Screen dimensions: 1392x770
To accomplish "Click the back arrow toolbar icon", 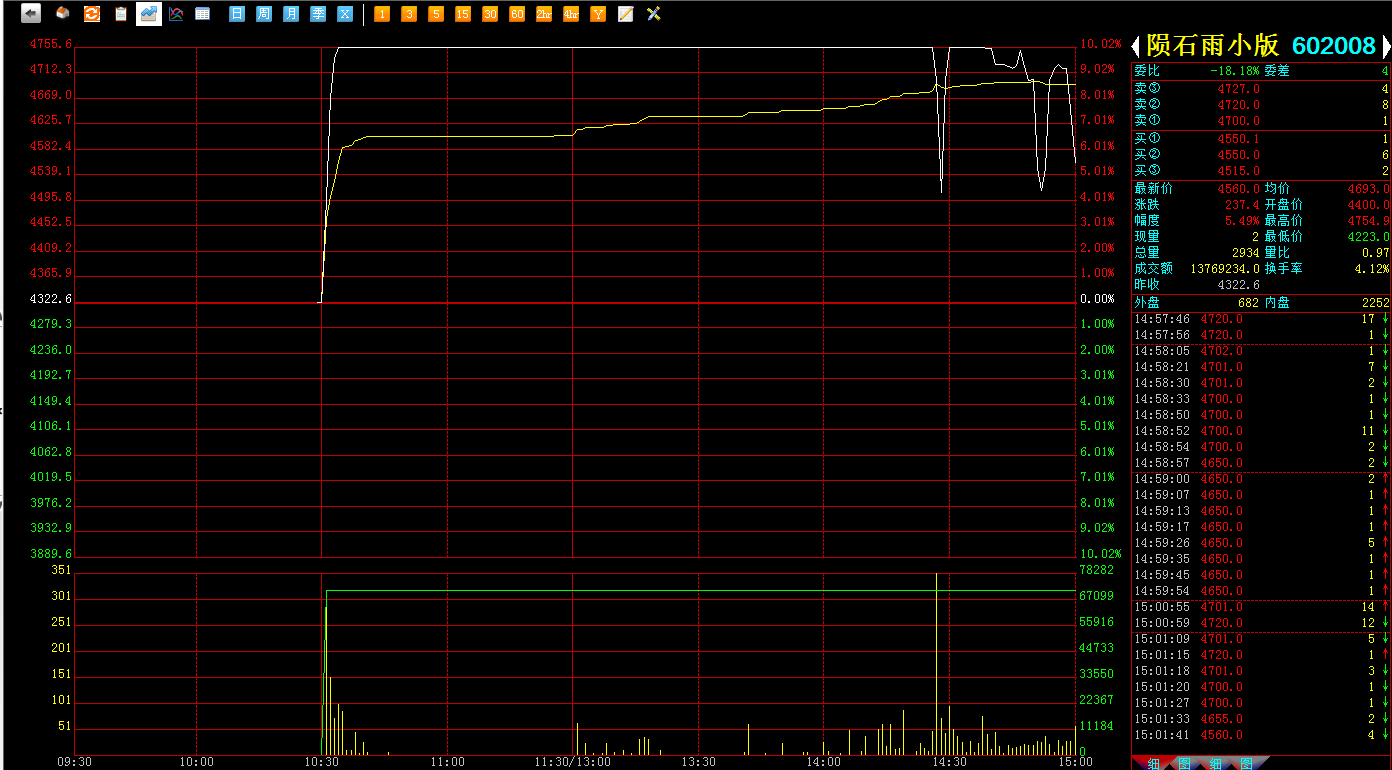I will 31,14.
